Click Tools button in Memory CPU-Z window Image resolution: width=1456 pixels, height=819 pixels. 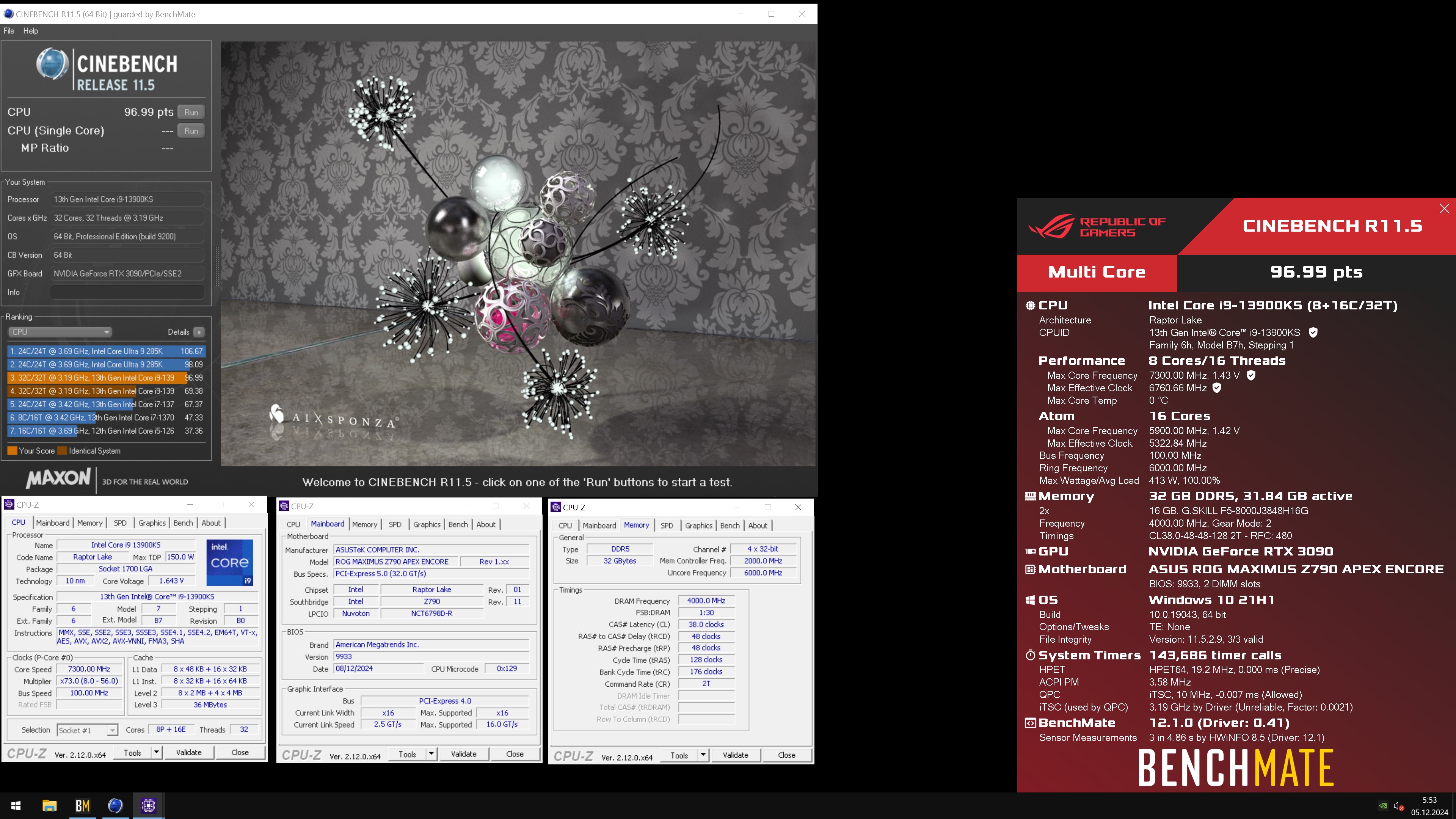coord(679,755)
